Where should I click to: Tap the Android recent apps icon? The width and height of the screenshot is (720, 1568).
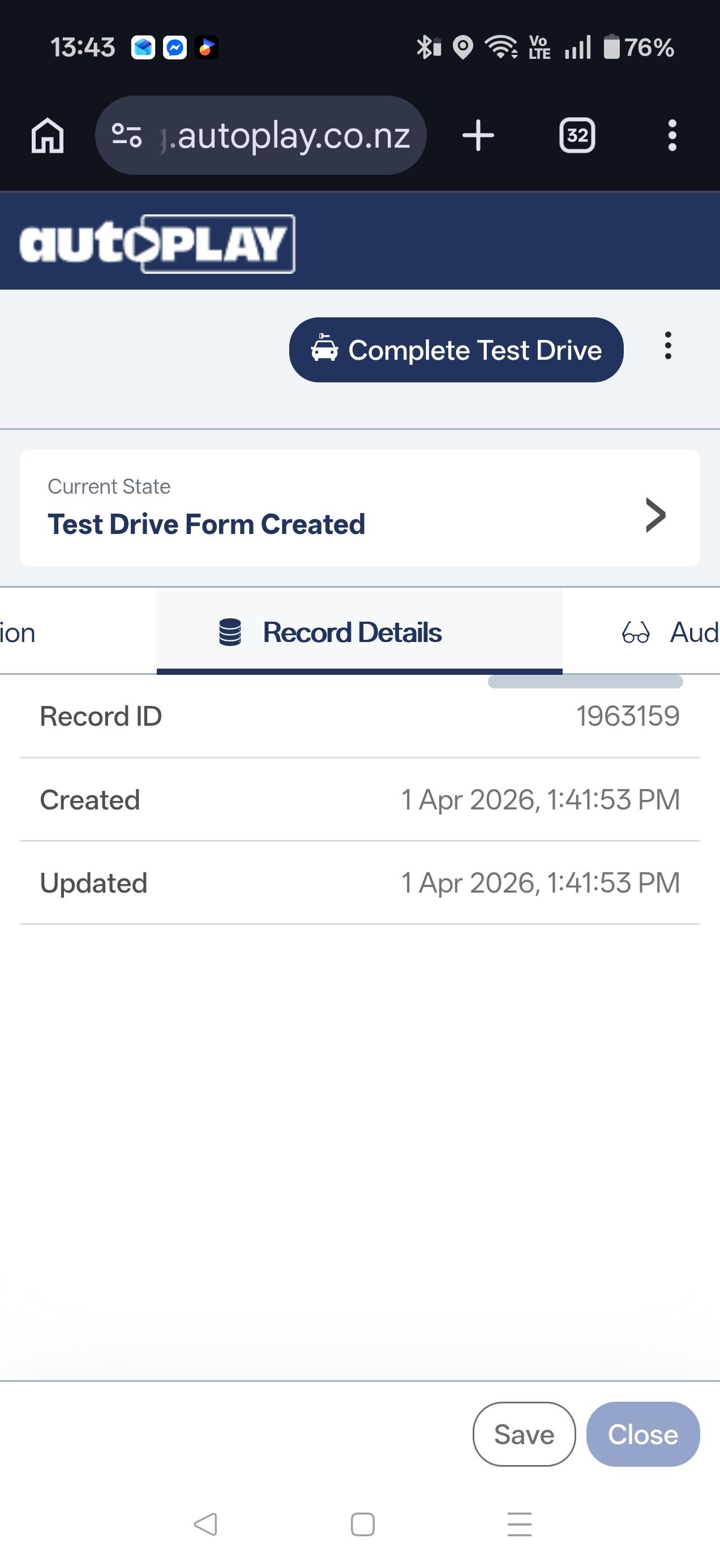(520, 1524)
